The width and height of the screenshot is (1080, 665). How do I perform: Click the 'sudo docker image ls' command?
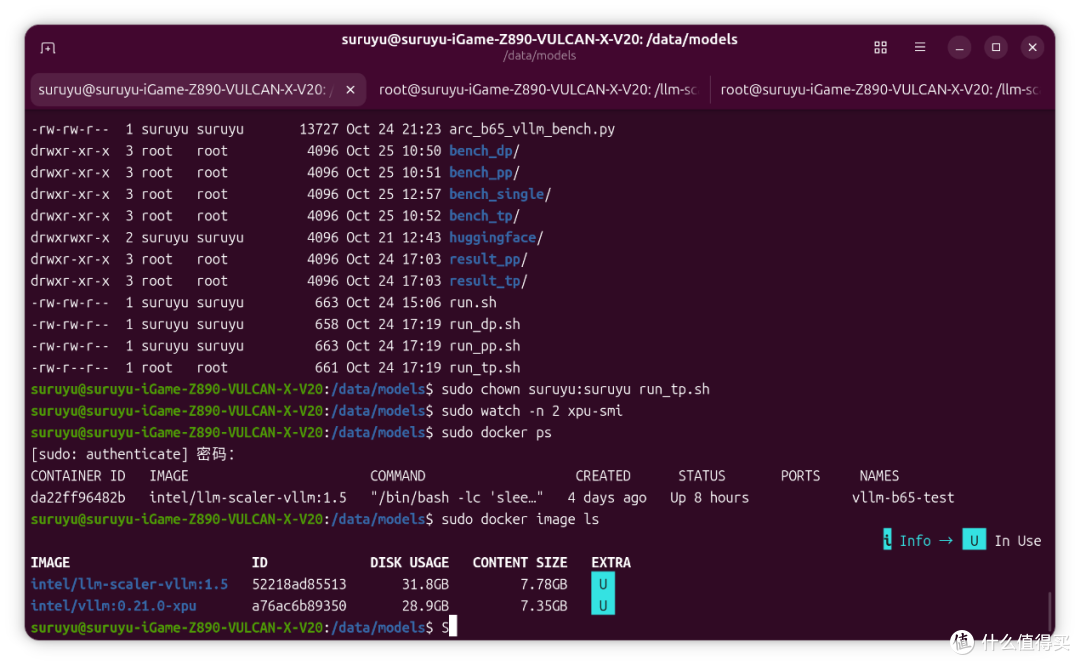(x=520, y=519)
